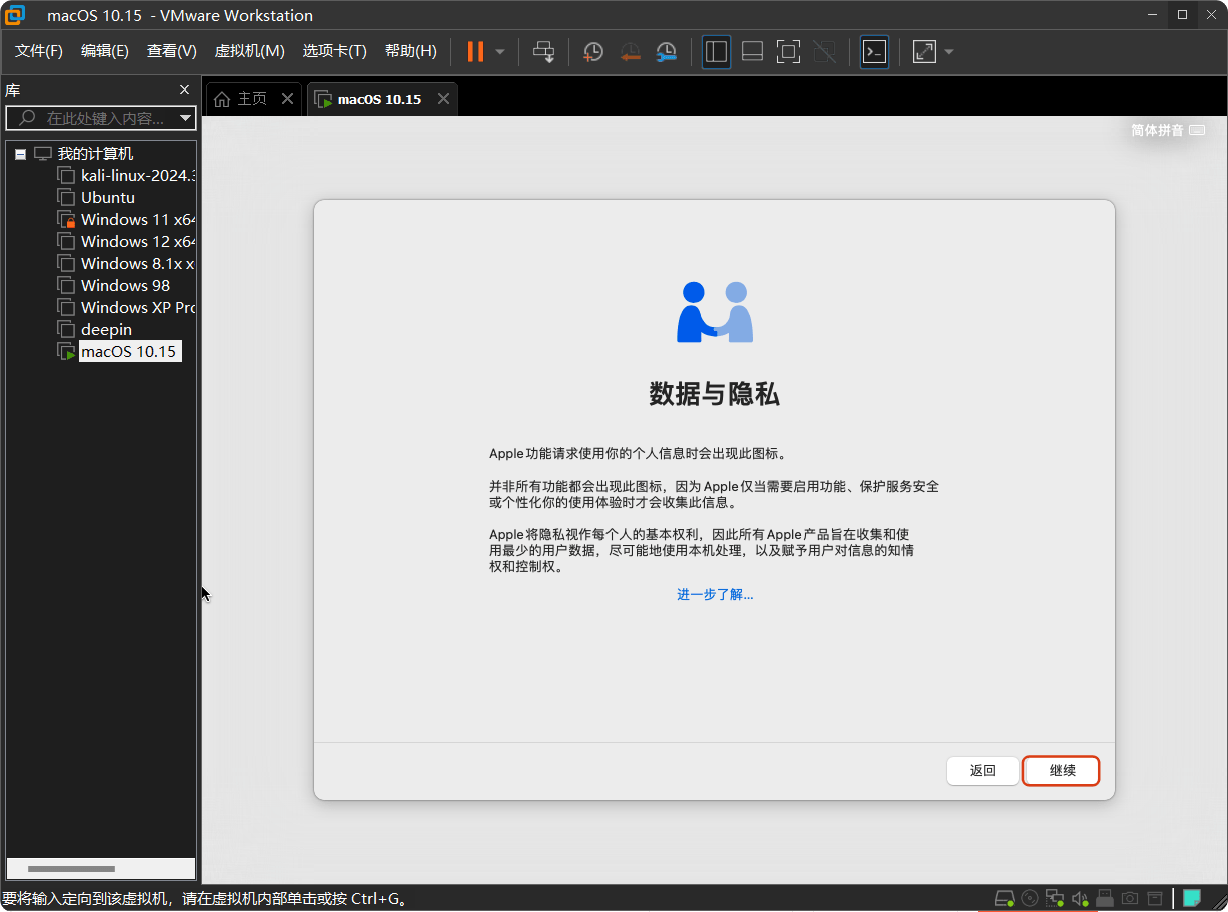This screenshot has height=912, width=1228.
Task: Open the 进一步了解 link
Action: point(714,594)
